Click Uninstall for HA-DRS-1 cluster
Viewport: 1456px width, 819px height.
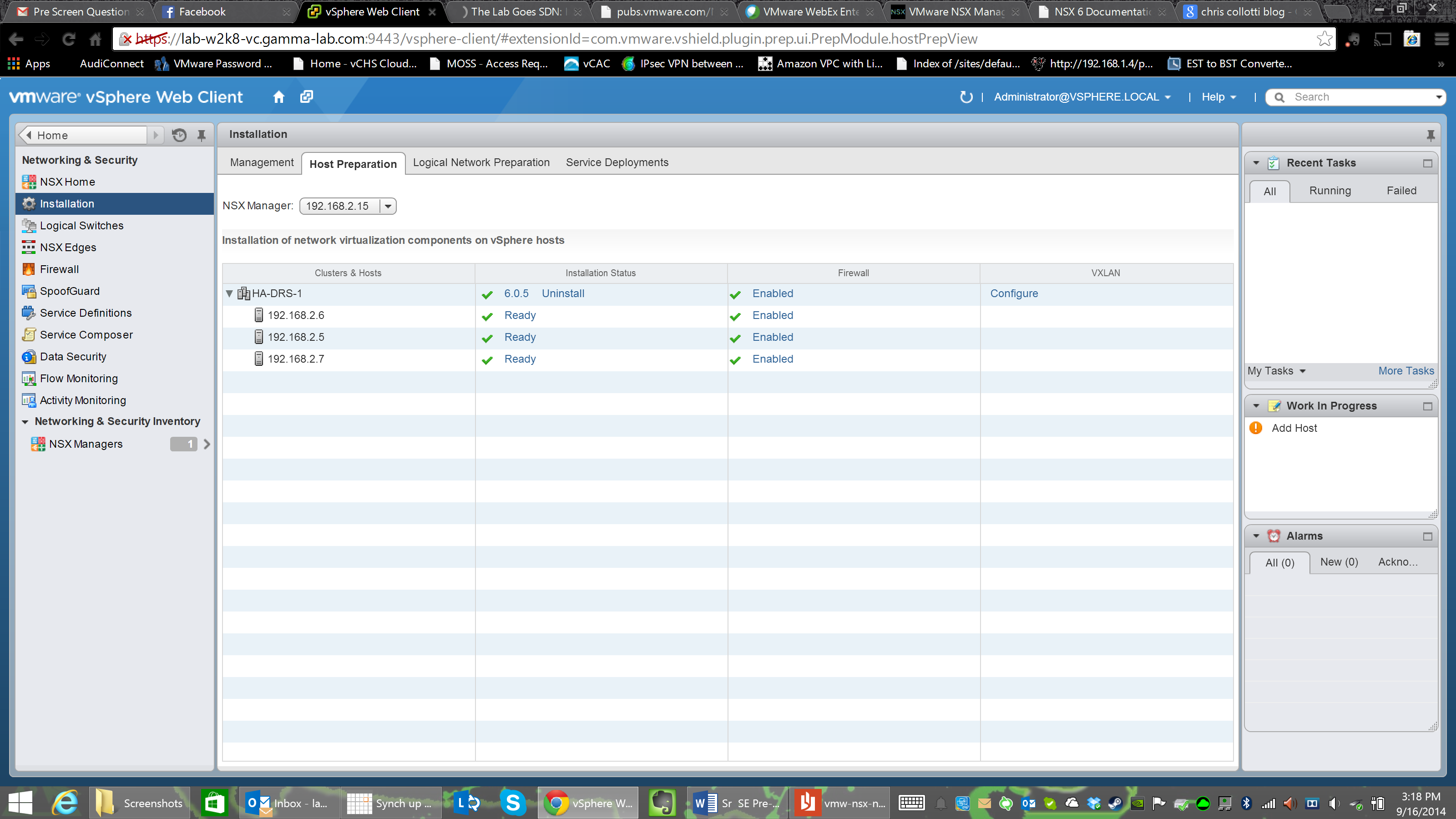tap(562, 293)
